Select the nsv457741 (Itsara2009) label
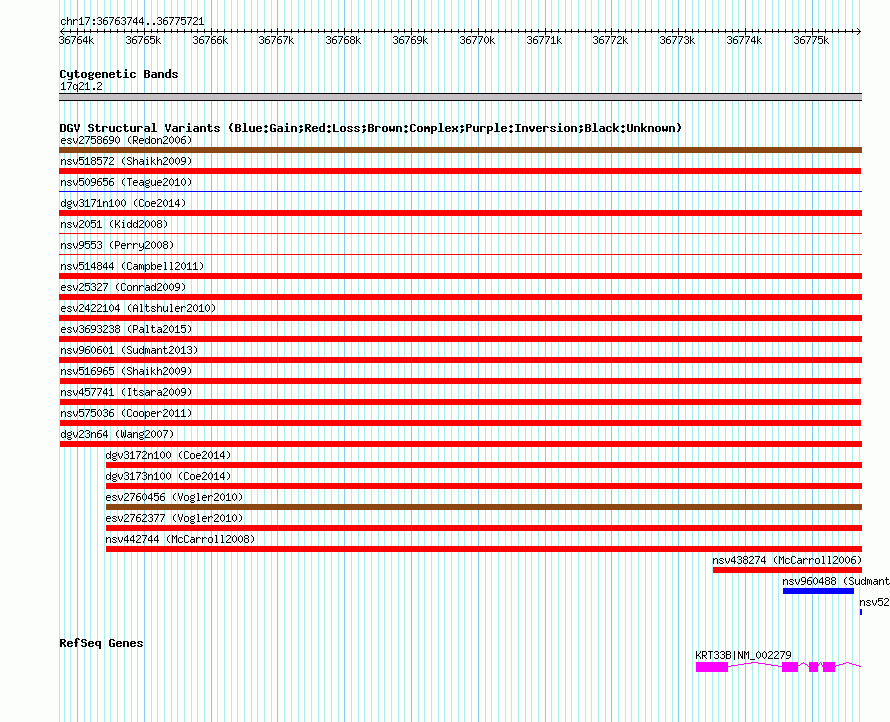Image resolution: width=890 pixels, height=722 pixels. coord(126,392)
